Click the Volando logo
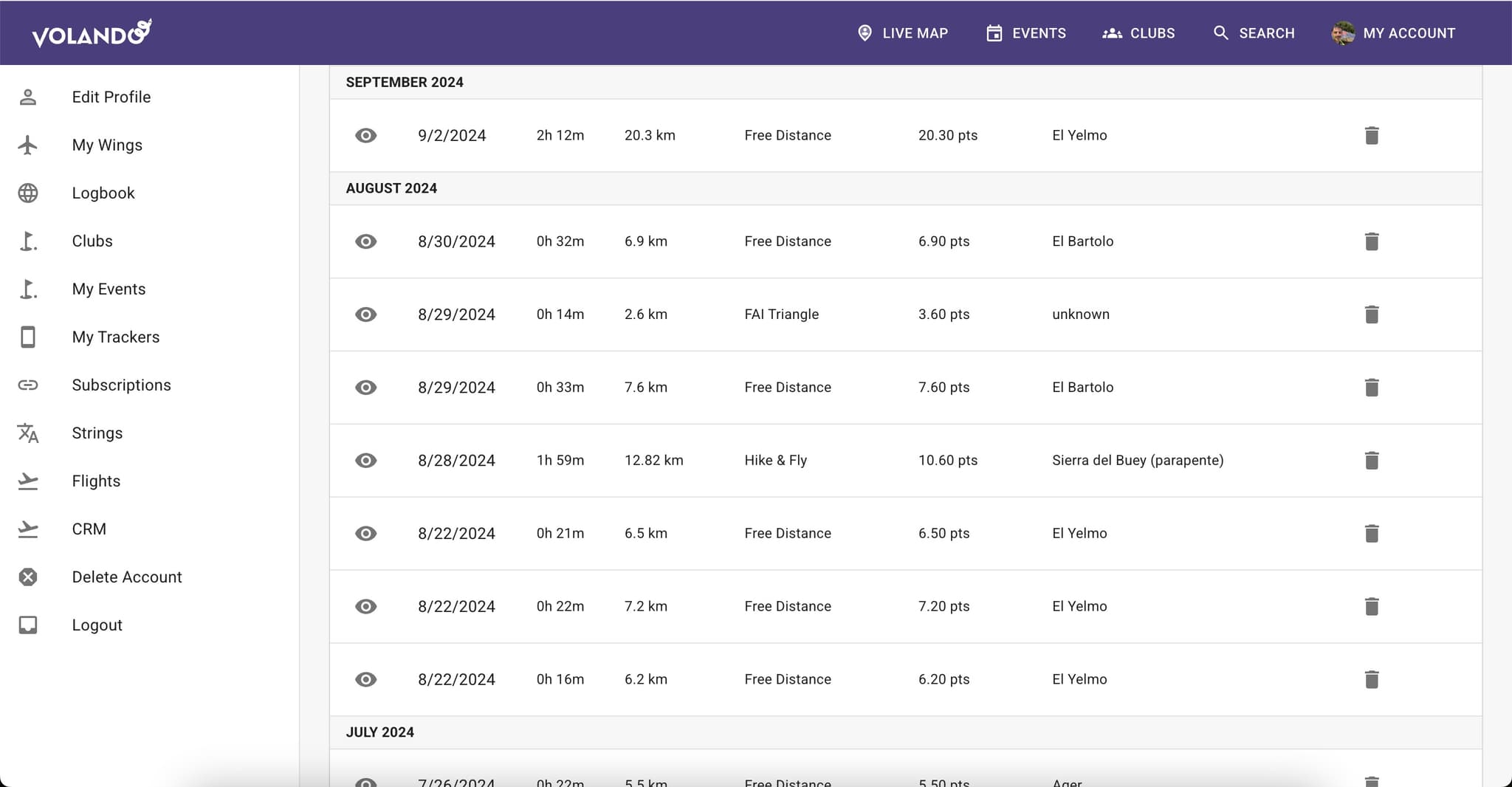Screen dimensions: 1512x787 coord(92,33)
